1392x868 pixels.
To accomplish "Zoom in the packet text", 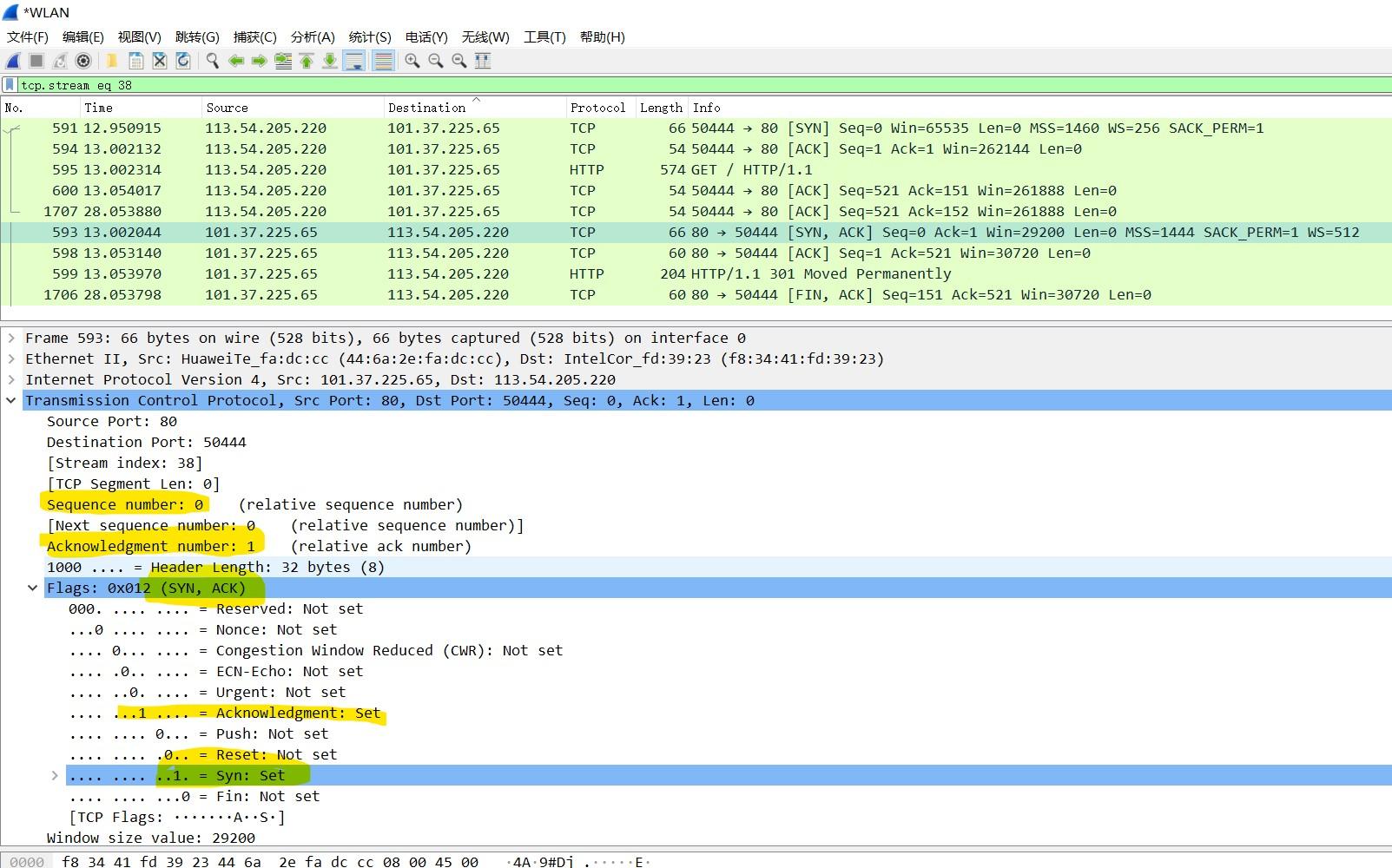I will click(x=412, y=61).
